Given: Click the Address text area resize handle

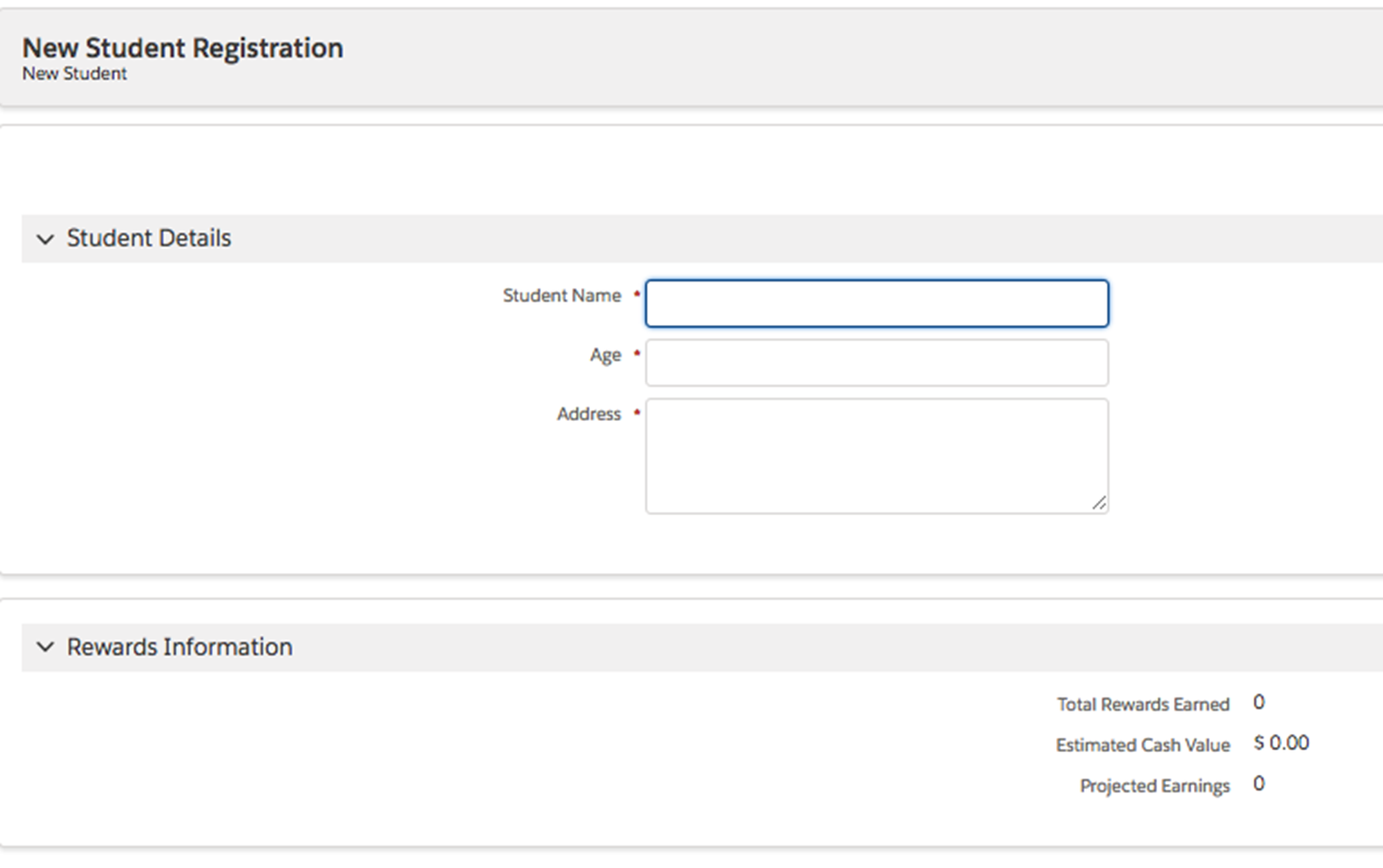Looking at the screenshot, I should (x=1099, y=502).
